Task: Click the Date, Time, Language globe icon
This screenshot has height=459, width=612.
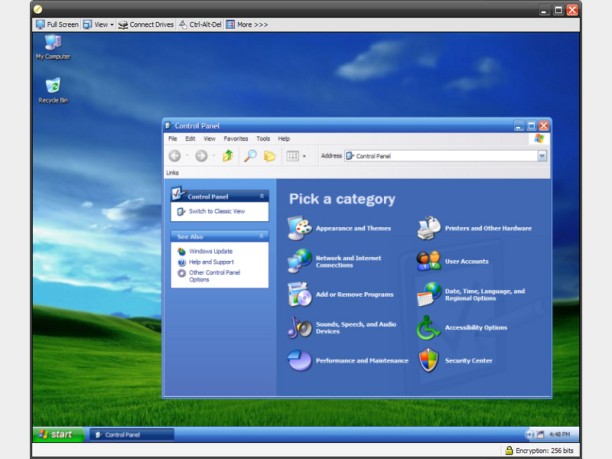Action: tap(429, 294)
